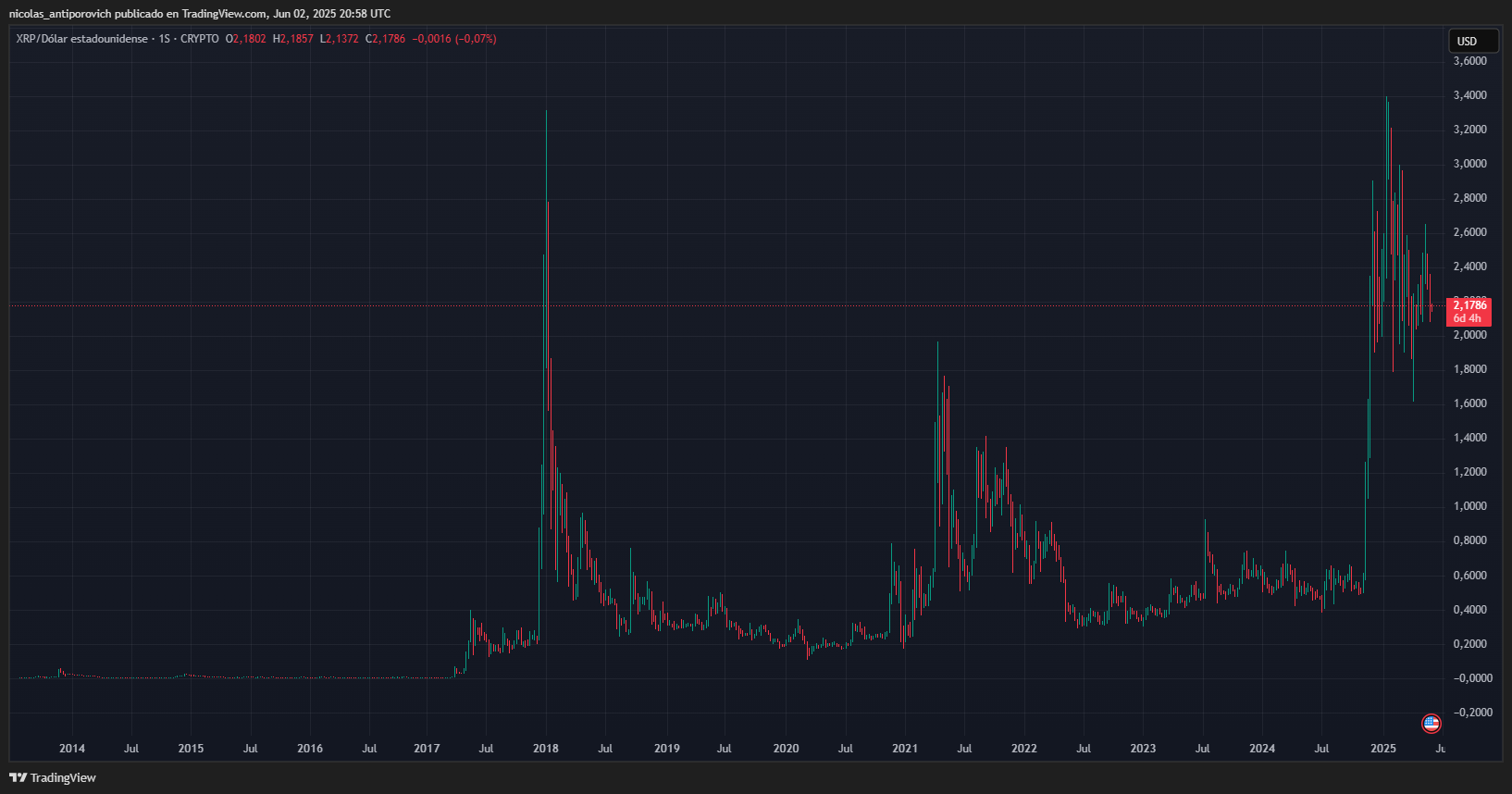Click the low value L2,1372

coord(340,39)
